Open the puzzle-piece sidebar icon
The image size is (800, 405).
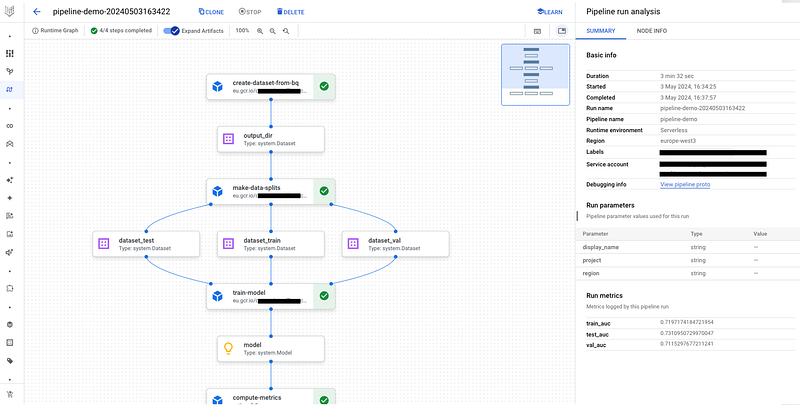10,289
